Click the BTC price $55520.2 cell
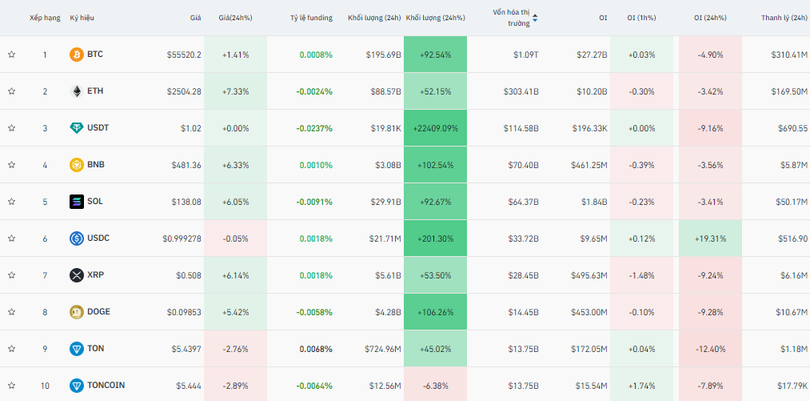810x401 pixels. (x=184, y=54)
